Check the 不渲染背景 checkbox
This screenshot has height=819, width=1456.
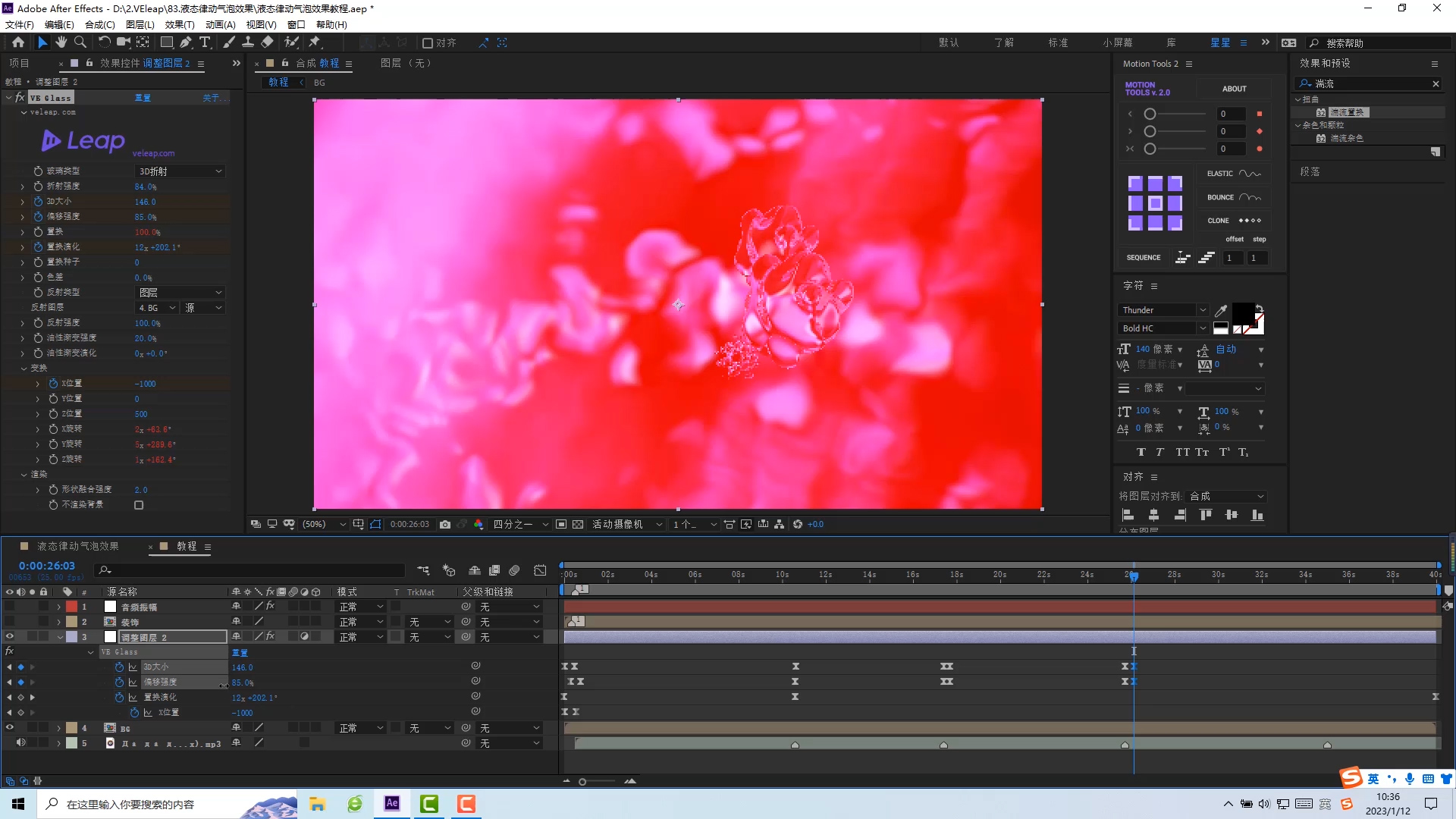click(x=139, y=505)
